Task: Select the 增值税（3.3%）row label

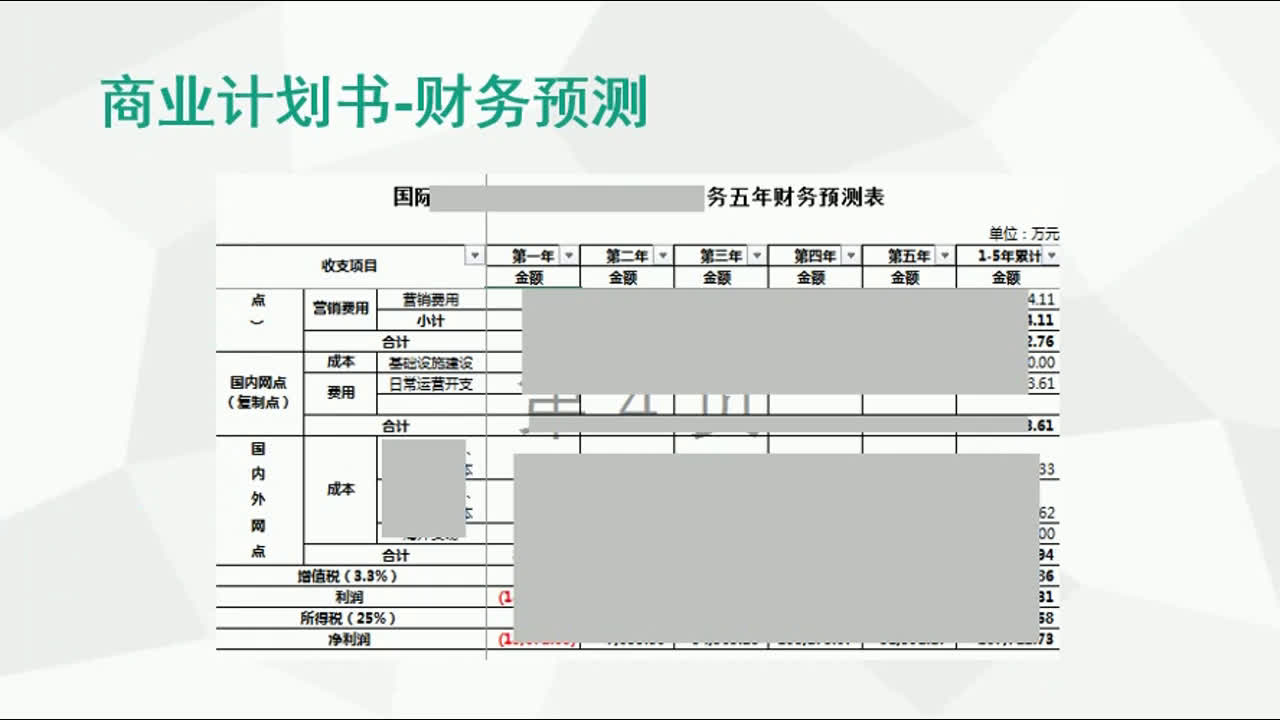Action: coord(351,576)
